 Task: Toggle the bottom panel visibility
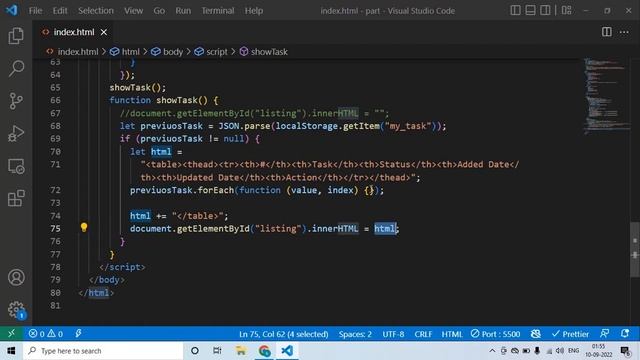click(x=530, y=10)
